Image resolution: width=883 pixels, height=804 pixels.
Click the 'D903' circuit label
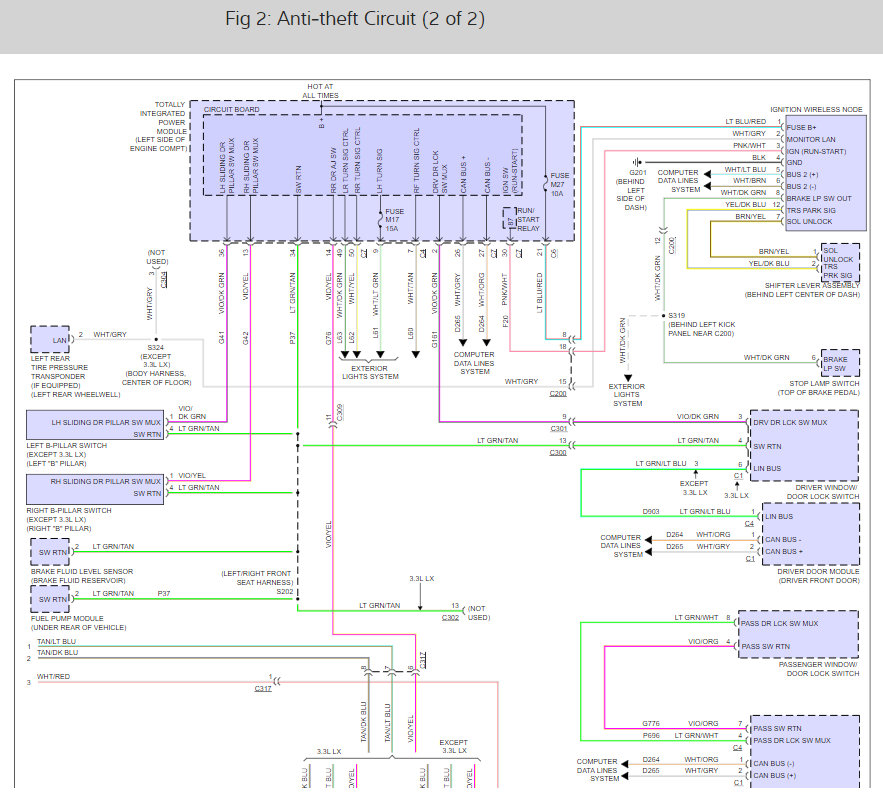pyautogui.click(x=651, y=512)
